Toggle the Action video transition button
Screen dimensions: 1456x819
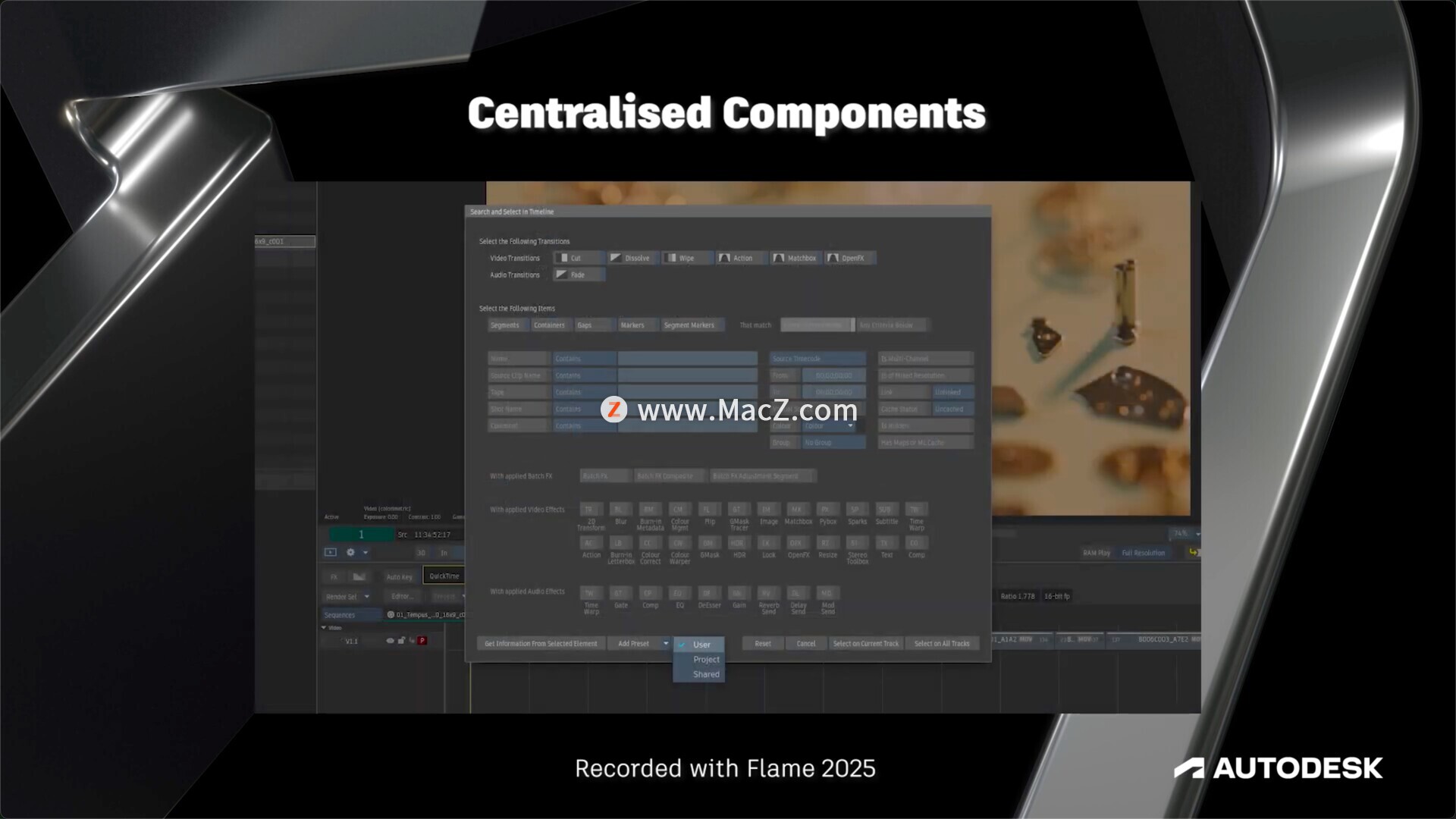(x=741, y=259)
